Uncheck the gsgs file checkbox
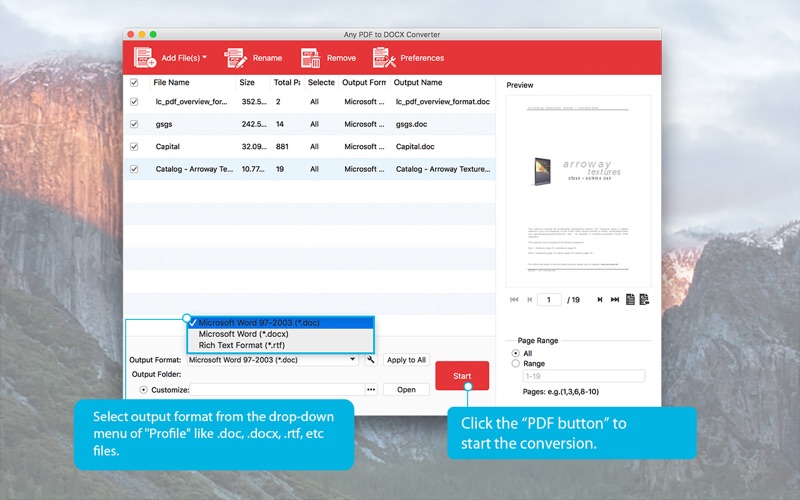Viewport: 800px width, 500px height. [134, 124]
